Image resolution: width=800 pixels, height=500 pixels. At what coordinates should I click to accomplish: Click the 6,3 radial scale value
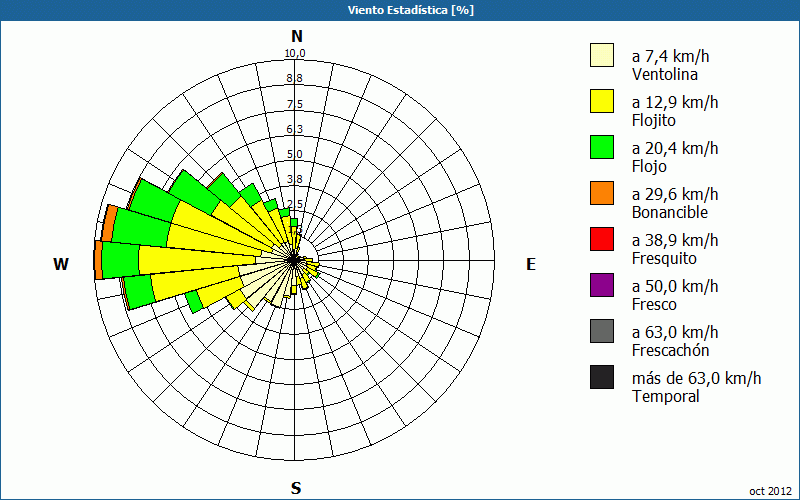(x=294, y=129)
